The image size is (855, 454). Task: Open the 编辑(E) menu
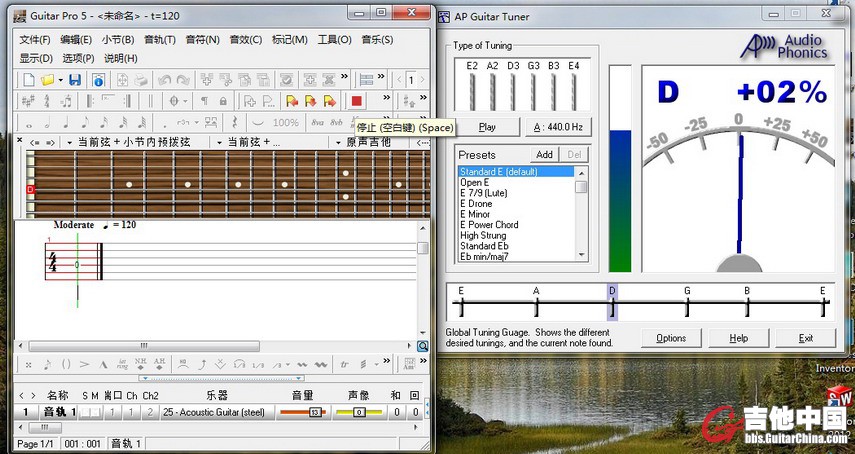(76, 40)
